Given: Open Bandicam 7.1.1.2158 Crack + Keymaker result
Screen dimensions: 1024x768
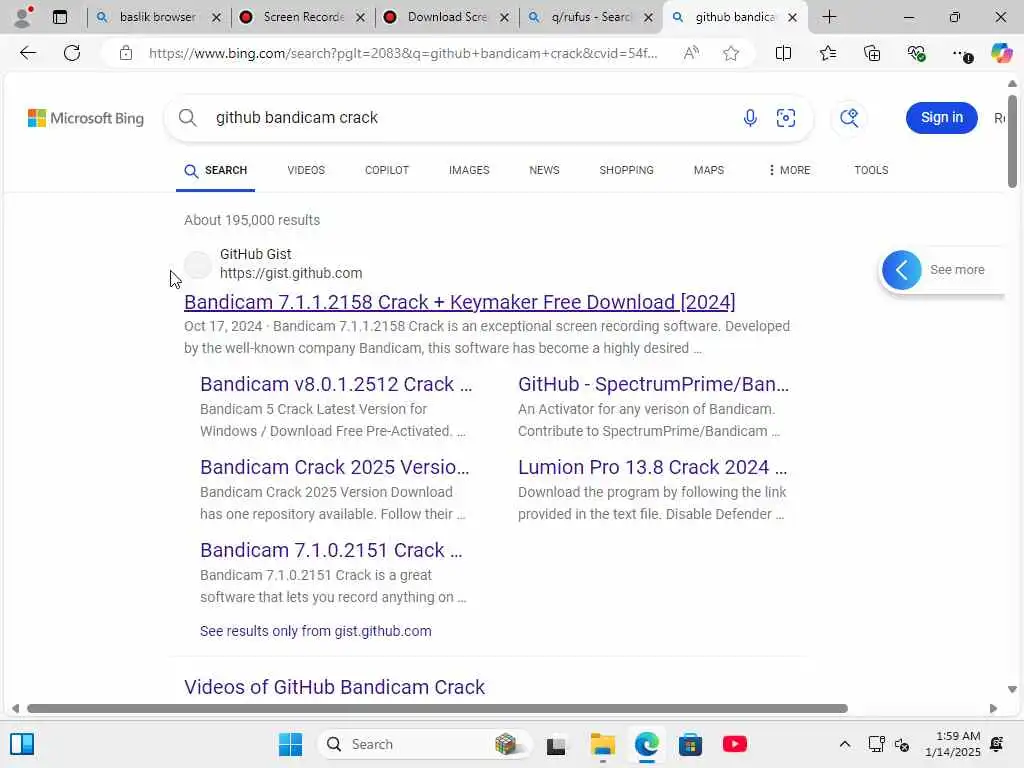Looking at the screenshot, I should [x=460, y=302].
